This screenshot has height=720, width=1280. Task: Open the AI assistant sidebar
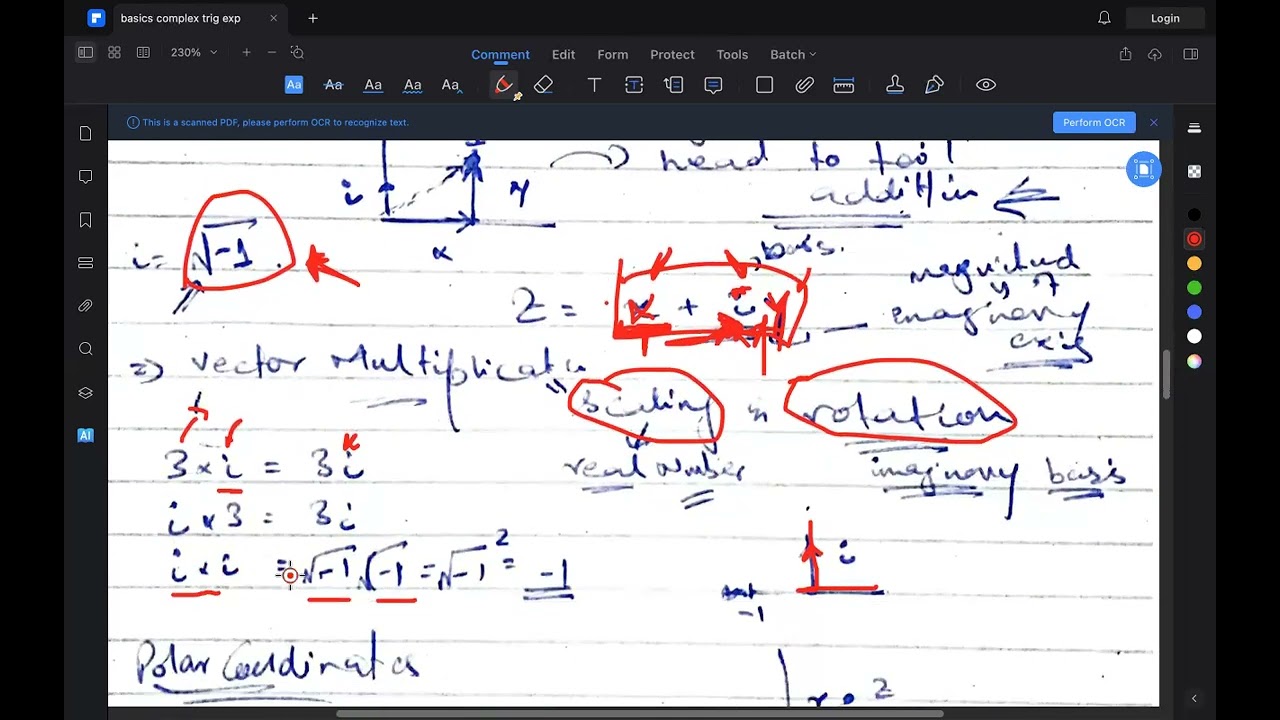point(85,436)
